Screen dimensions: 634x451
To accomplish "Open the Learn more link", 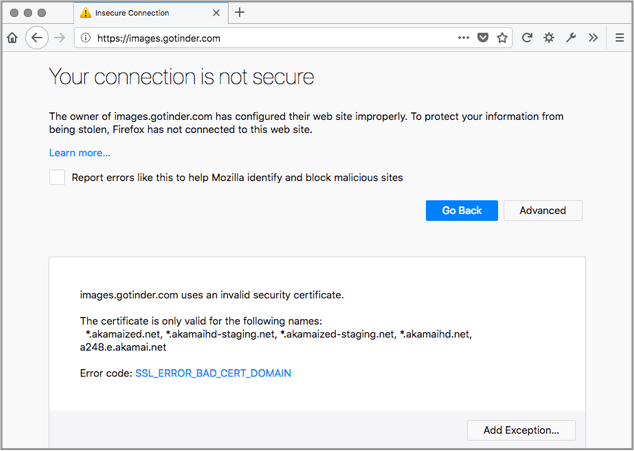I will [80, 153].
